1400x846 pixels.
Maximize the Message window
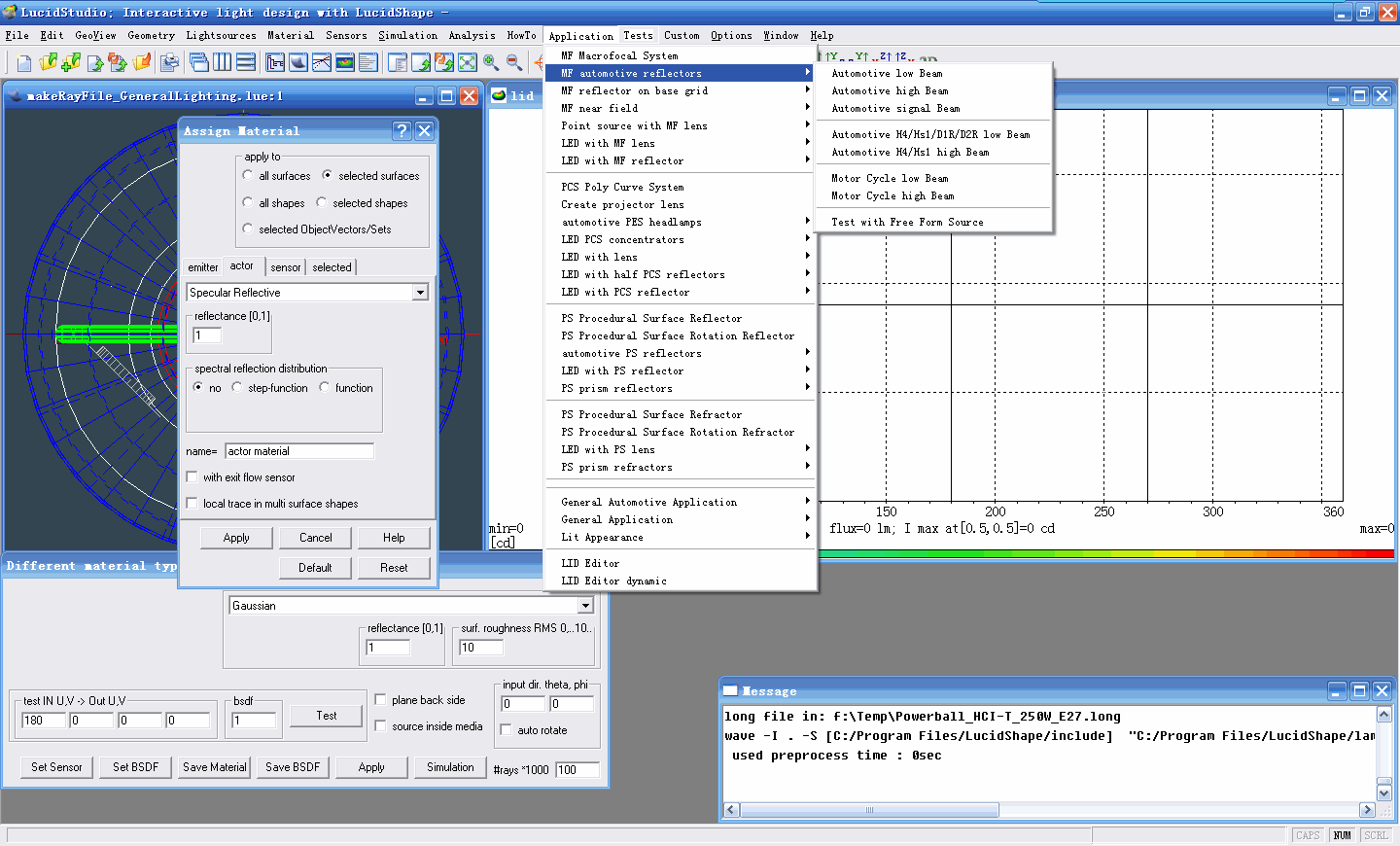[1360, 690]
